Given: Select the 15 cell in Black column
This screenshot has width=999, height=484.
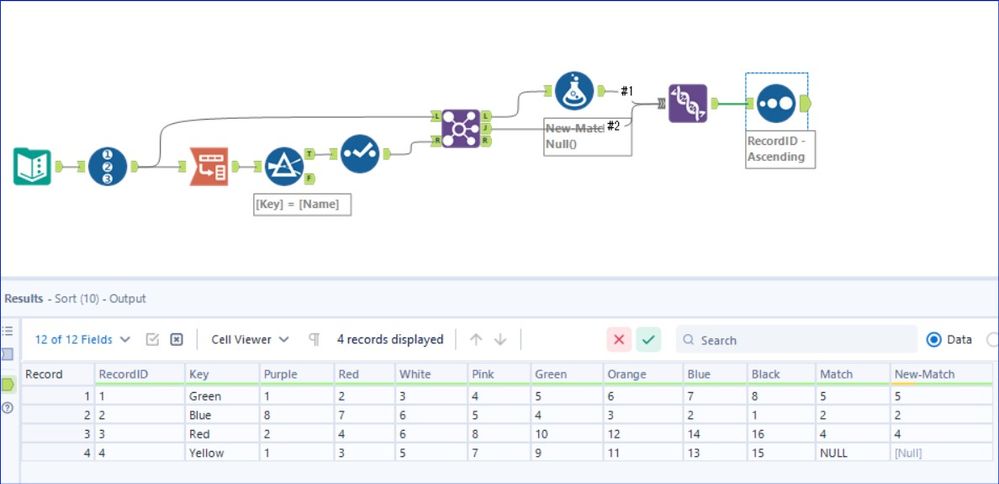Looking at the screenshot, I should coord(782,453).
